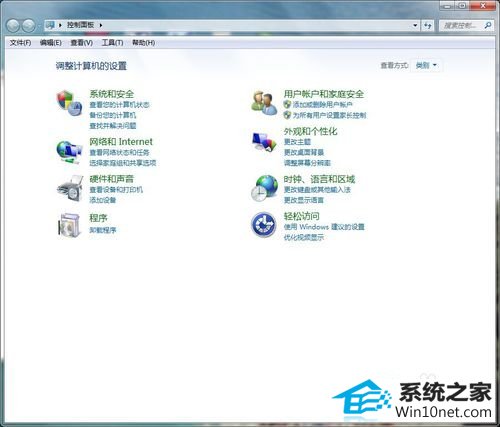
Task: Open the System and Security shield icon
Action: [x=69, y=103]
